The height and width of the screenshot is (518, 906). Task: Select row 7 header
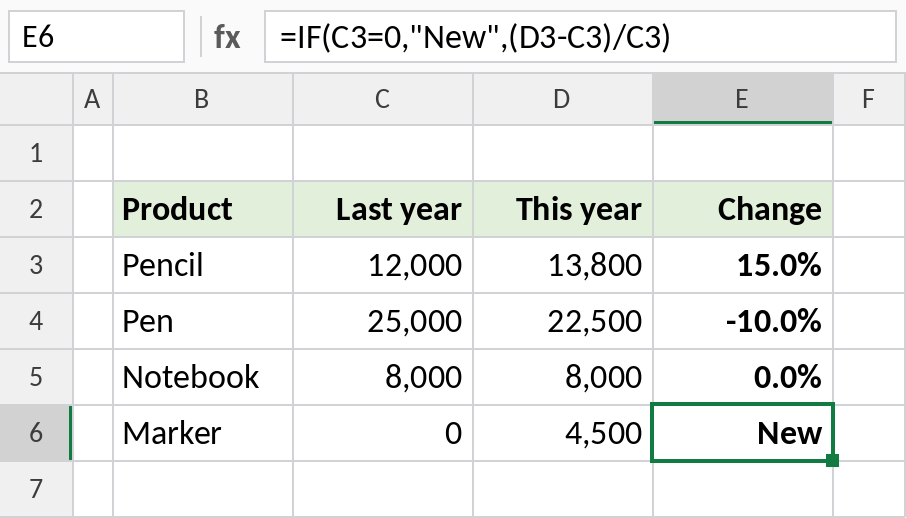pos(36,489)
